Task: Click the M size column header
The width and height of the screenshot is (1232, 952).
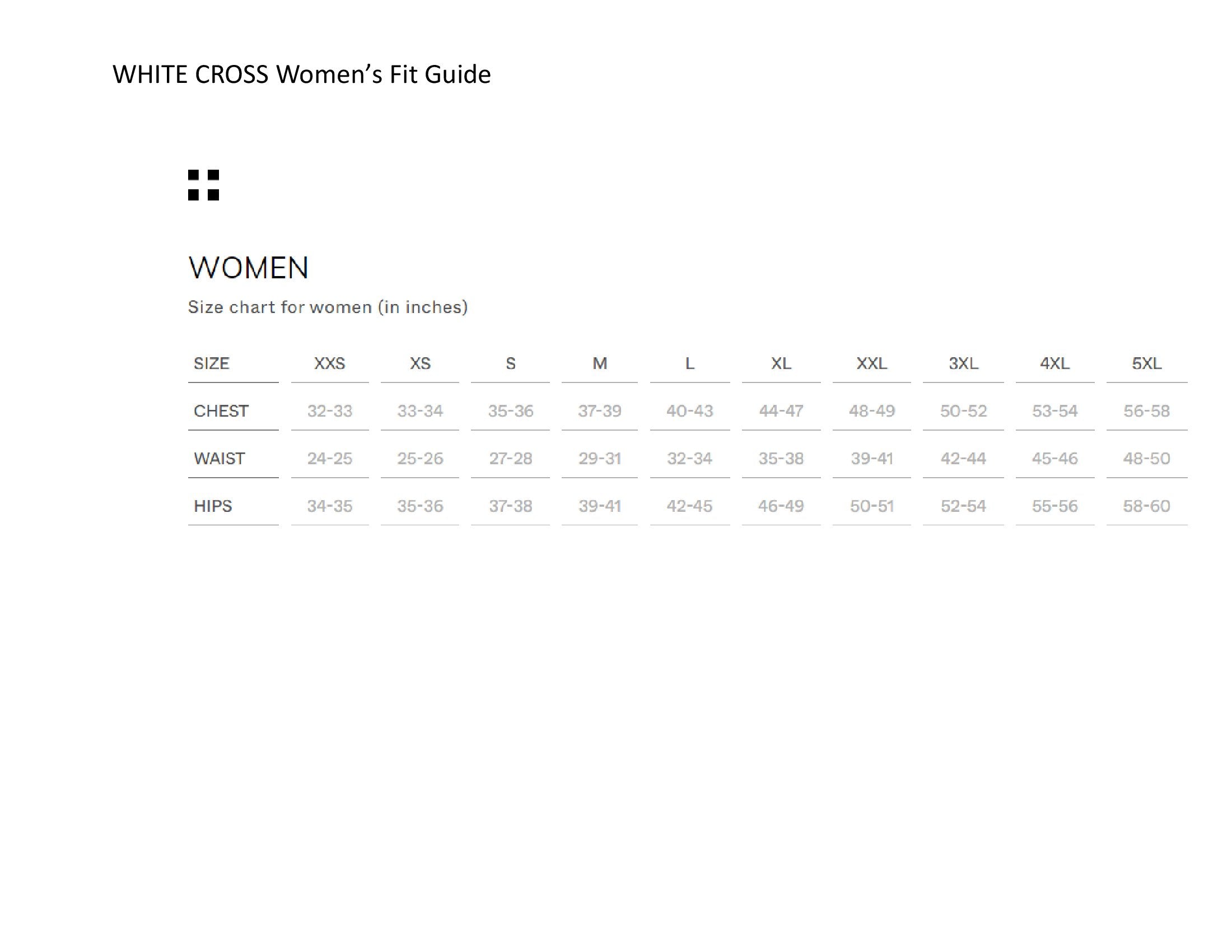Action: (x=600, y=364)
